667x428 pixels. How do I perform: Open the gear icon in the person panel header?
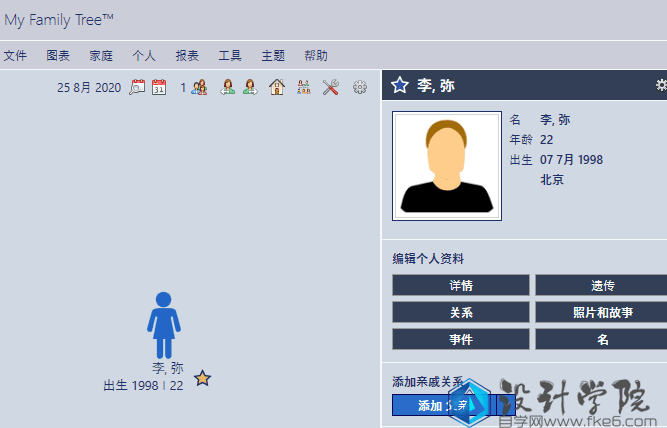point(661,85)
